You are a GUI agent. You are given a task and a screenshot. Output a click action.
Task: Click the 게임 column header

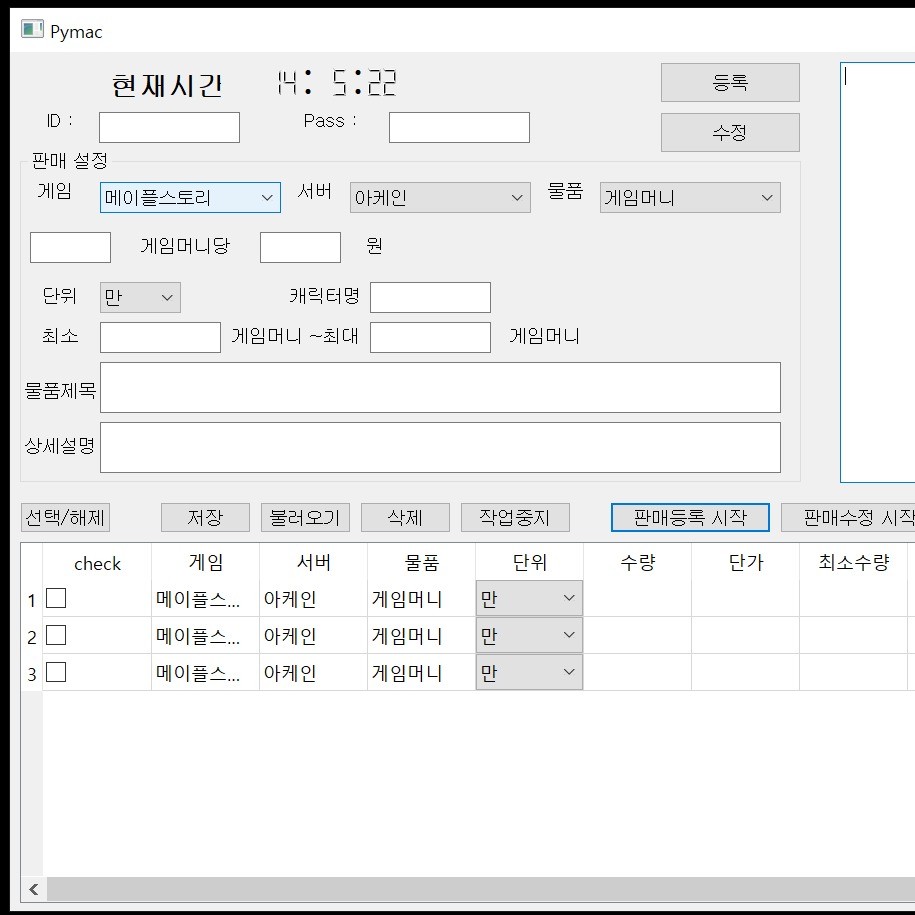click(205, 563)
